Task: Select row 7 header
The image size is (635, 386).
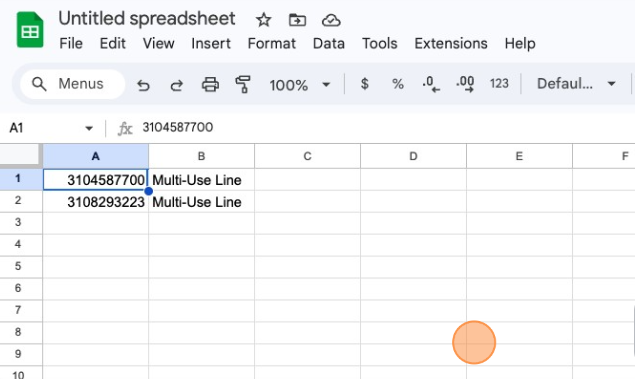Action: (21, 310)
